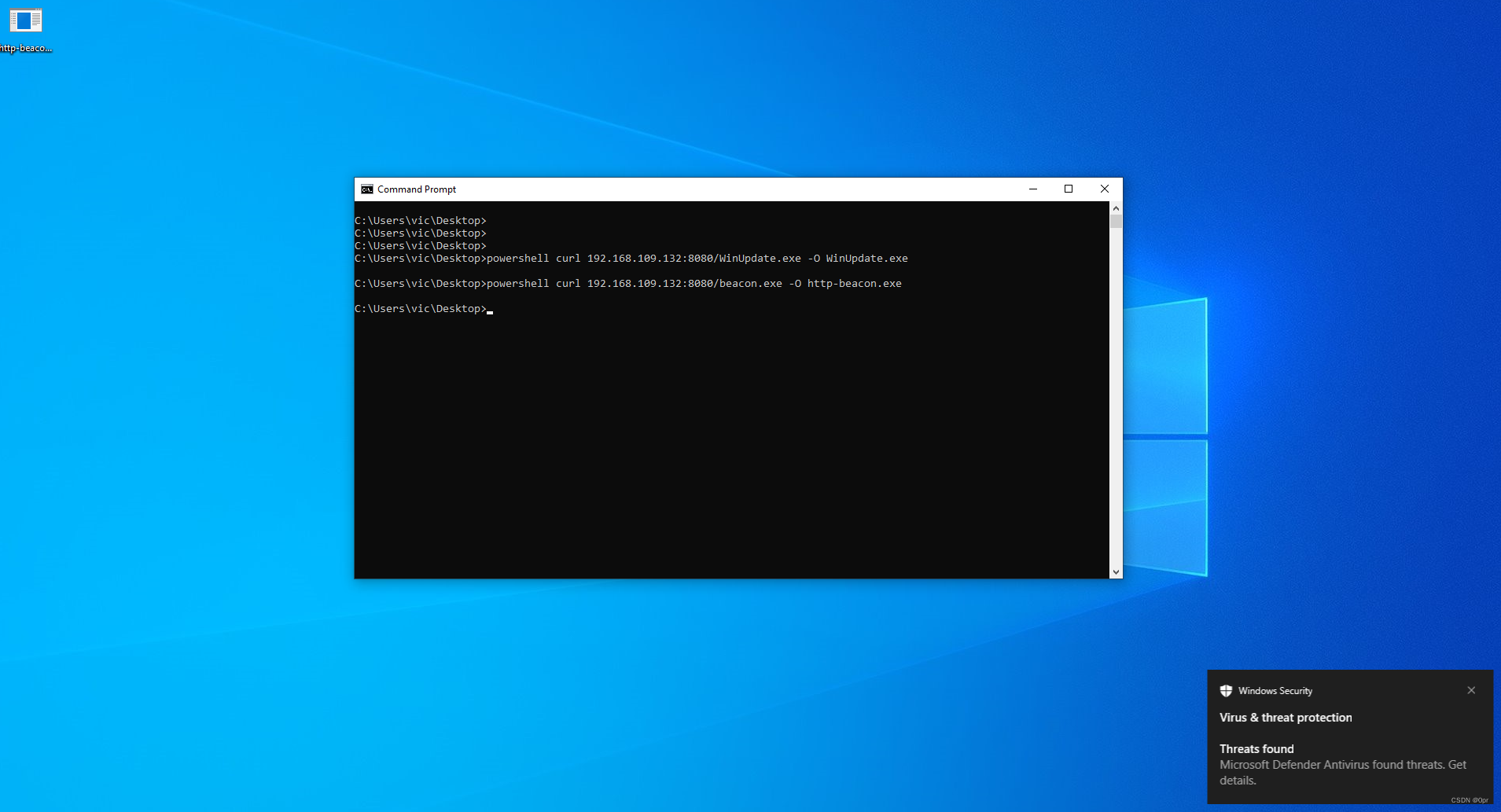Close the Command Prompt window
Screen dimensions: 1501x812
pos(1105,189)
